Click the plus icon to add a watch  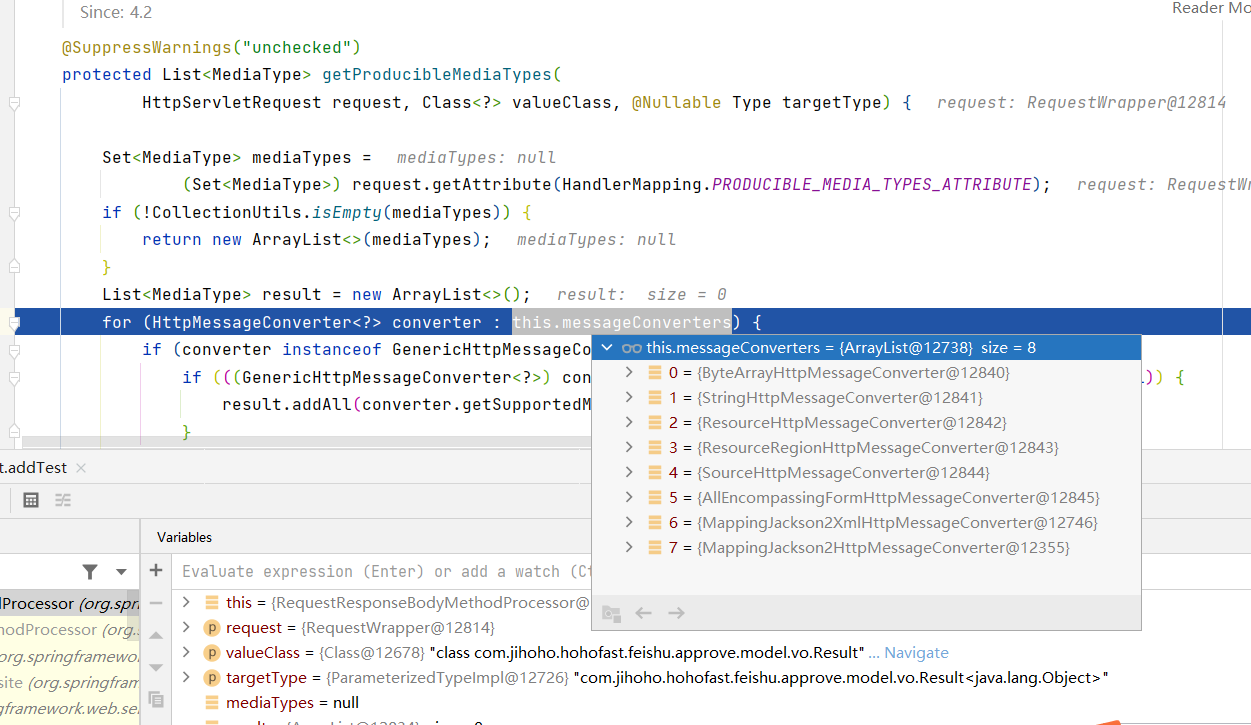pyautogui.click(x=156, y=571)
